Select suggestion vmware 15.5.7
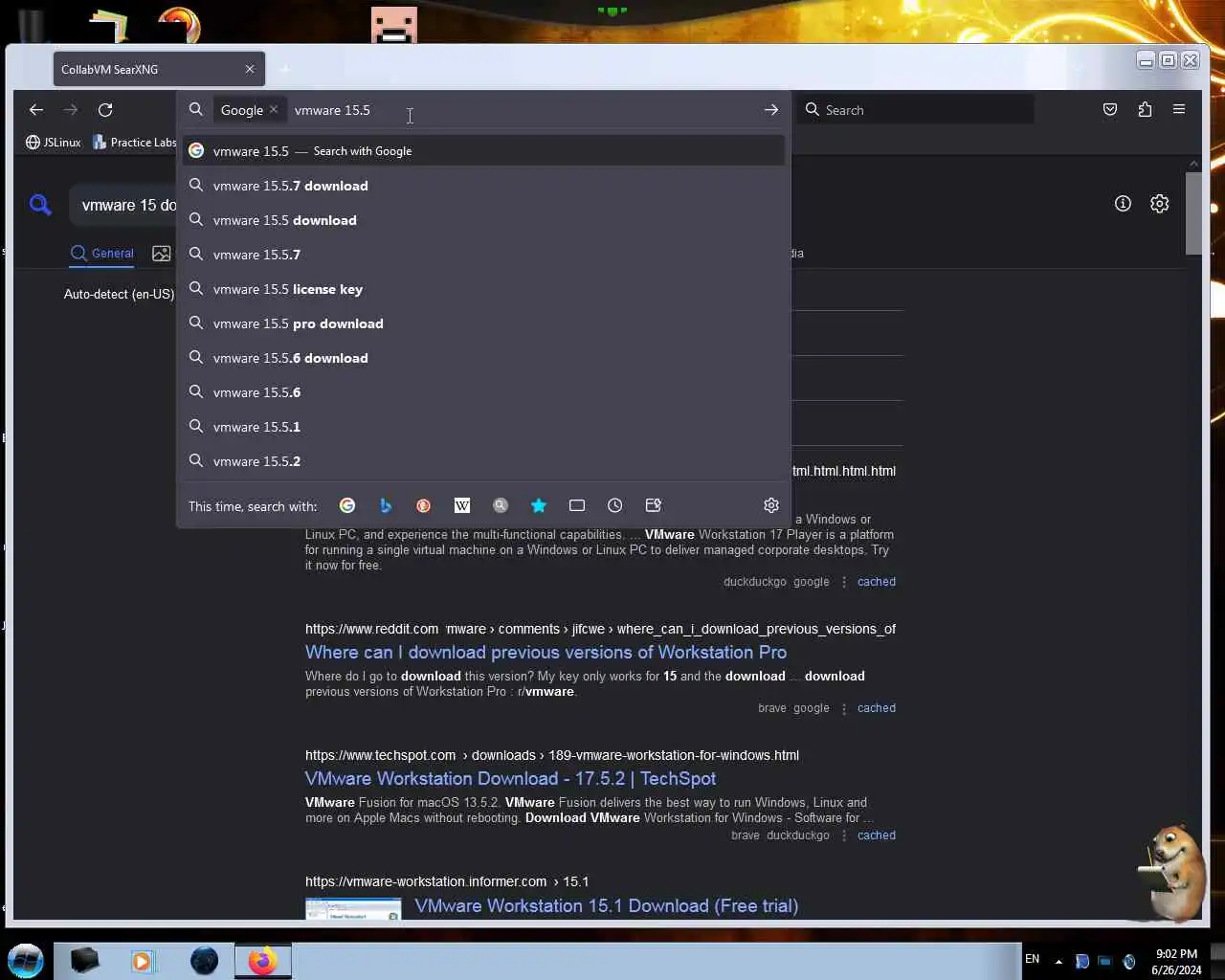1225x980 pixels. click(x=483, y=255)
